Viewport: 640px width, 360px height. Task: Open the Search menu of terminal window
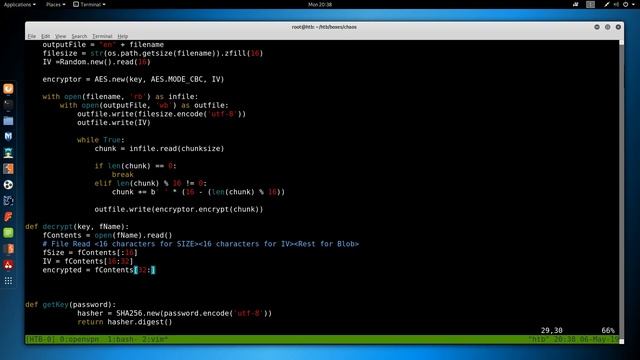(79, 36)
